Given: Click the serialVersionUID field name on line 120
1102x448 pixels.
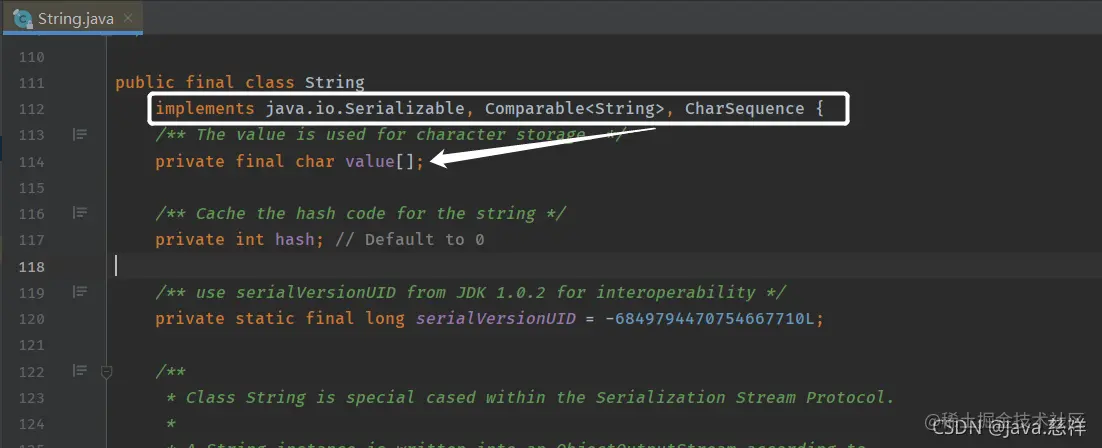Looking at the screenshot, I should click(x=495, y=319).
